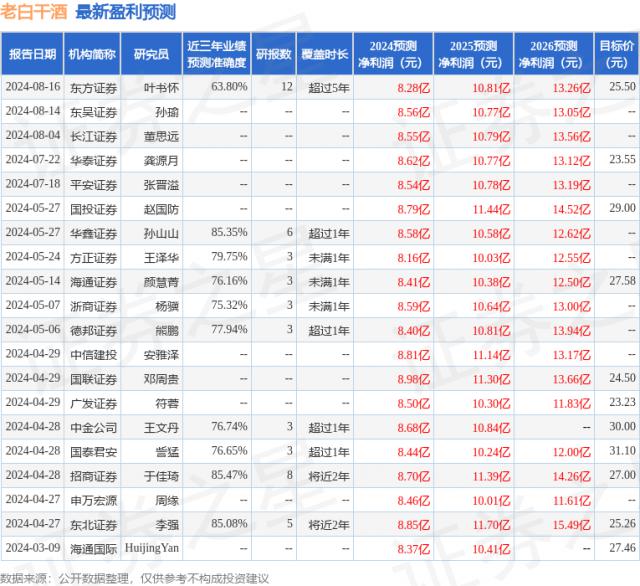Screen dimensions: 640x586
Task: Sort by 2025预测净利润 column header
Action: [x=473, y=54]
